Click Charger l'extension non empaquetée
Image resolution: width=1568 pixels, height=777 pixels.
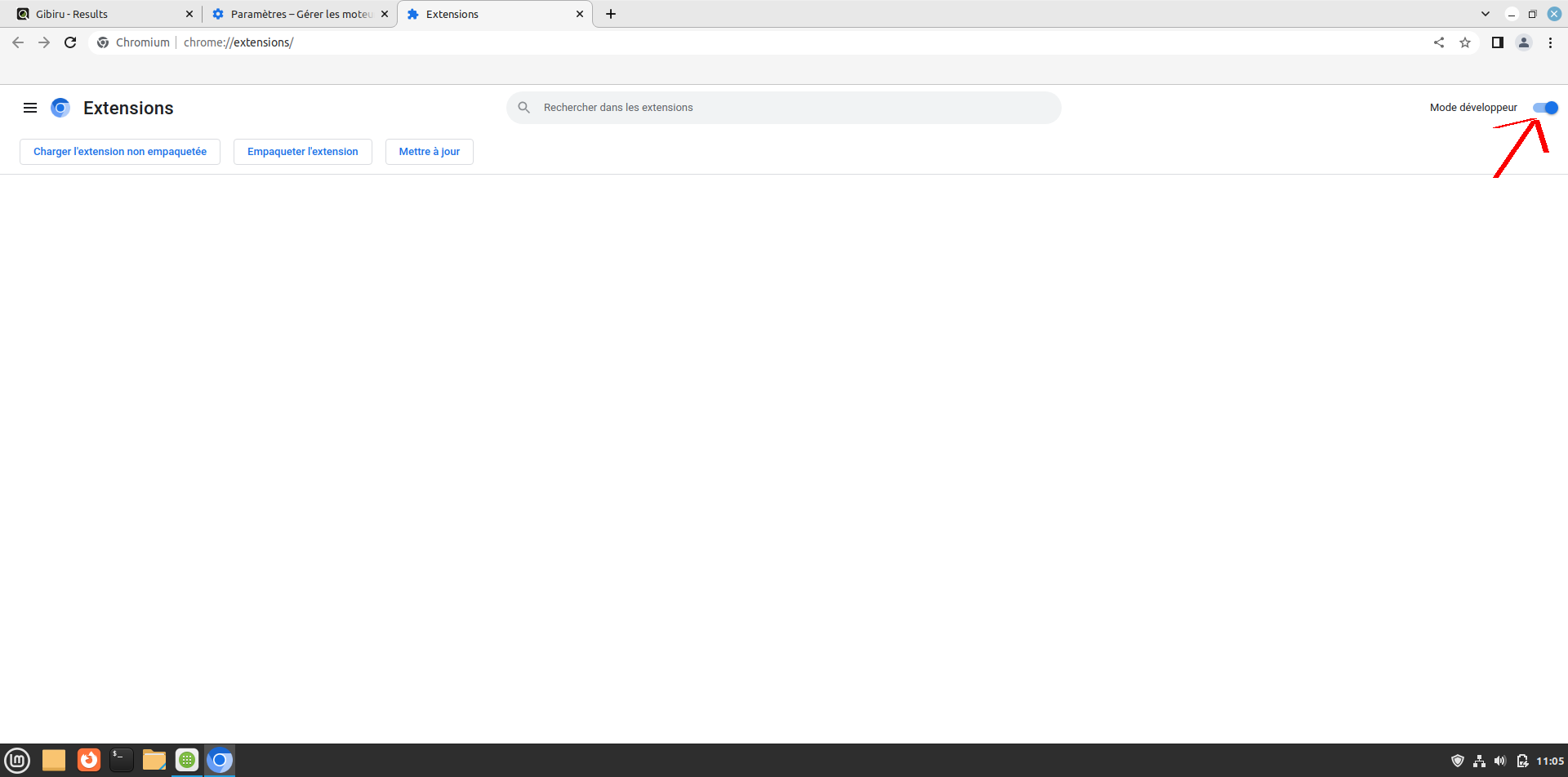(x=120, y=152)
